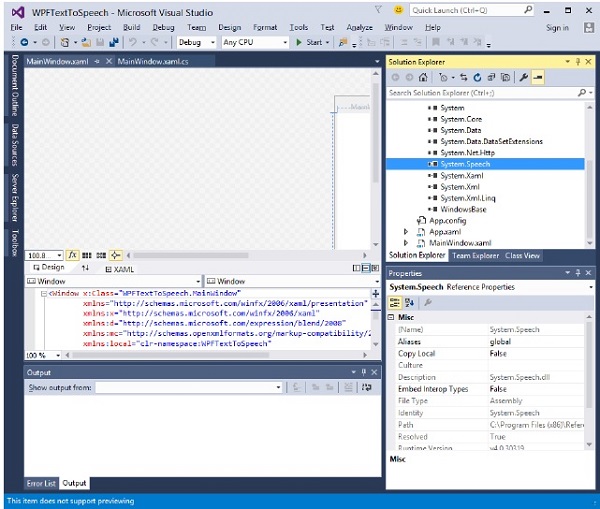Toggle the effects fx button in designer
600x509 pixels.
coord(73,255)
